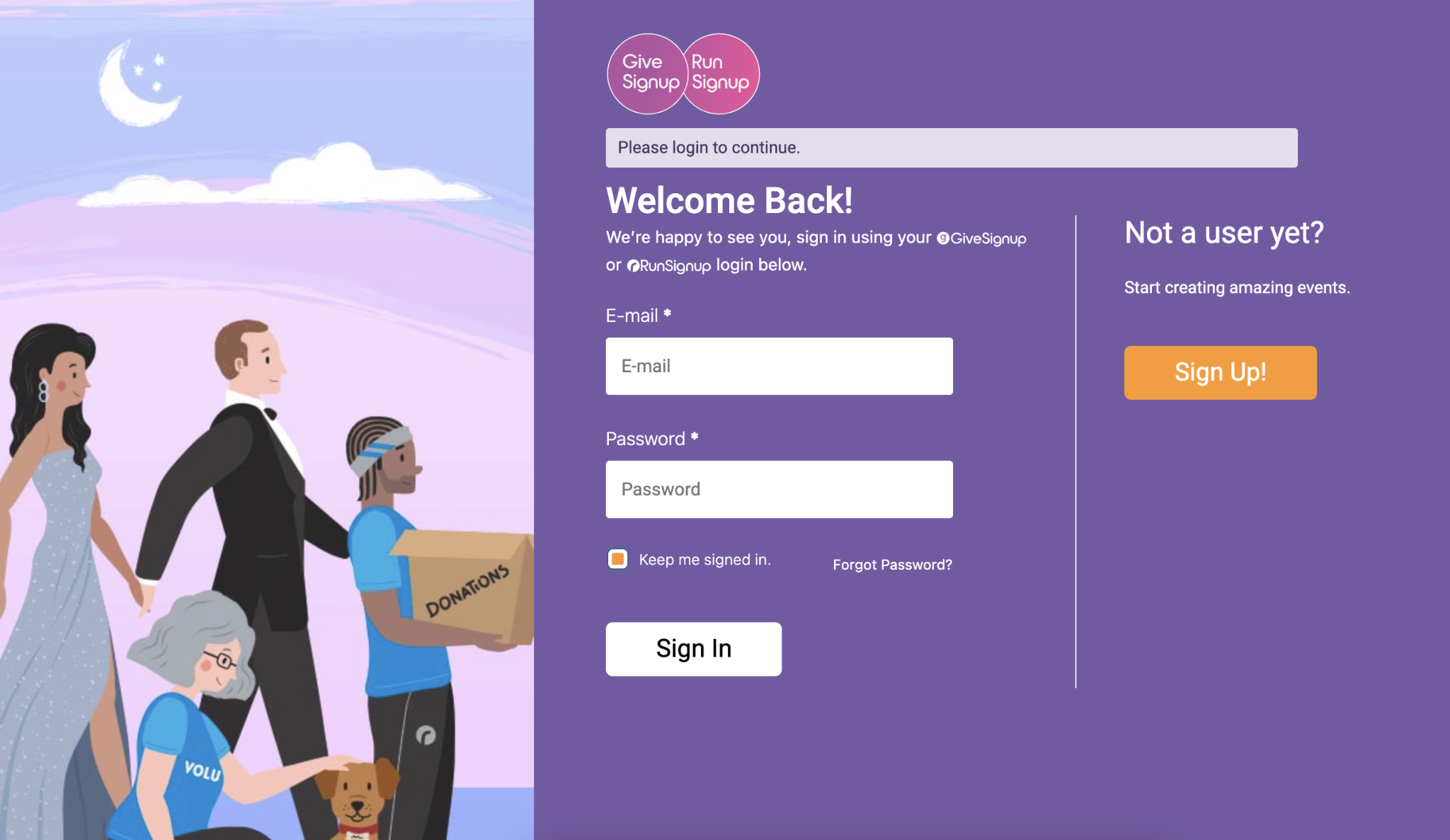This screenshot has width=1450, height=840.
Task: Click the E-mail field label
Action: (638, 316)
